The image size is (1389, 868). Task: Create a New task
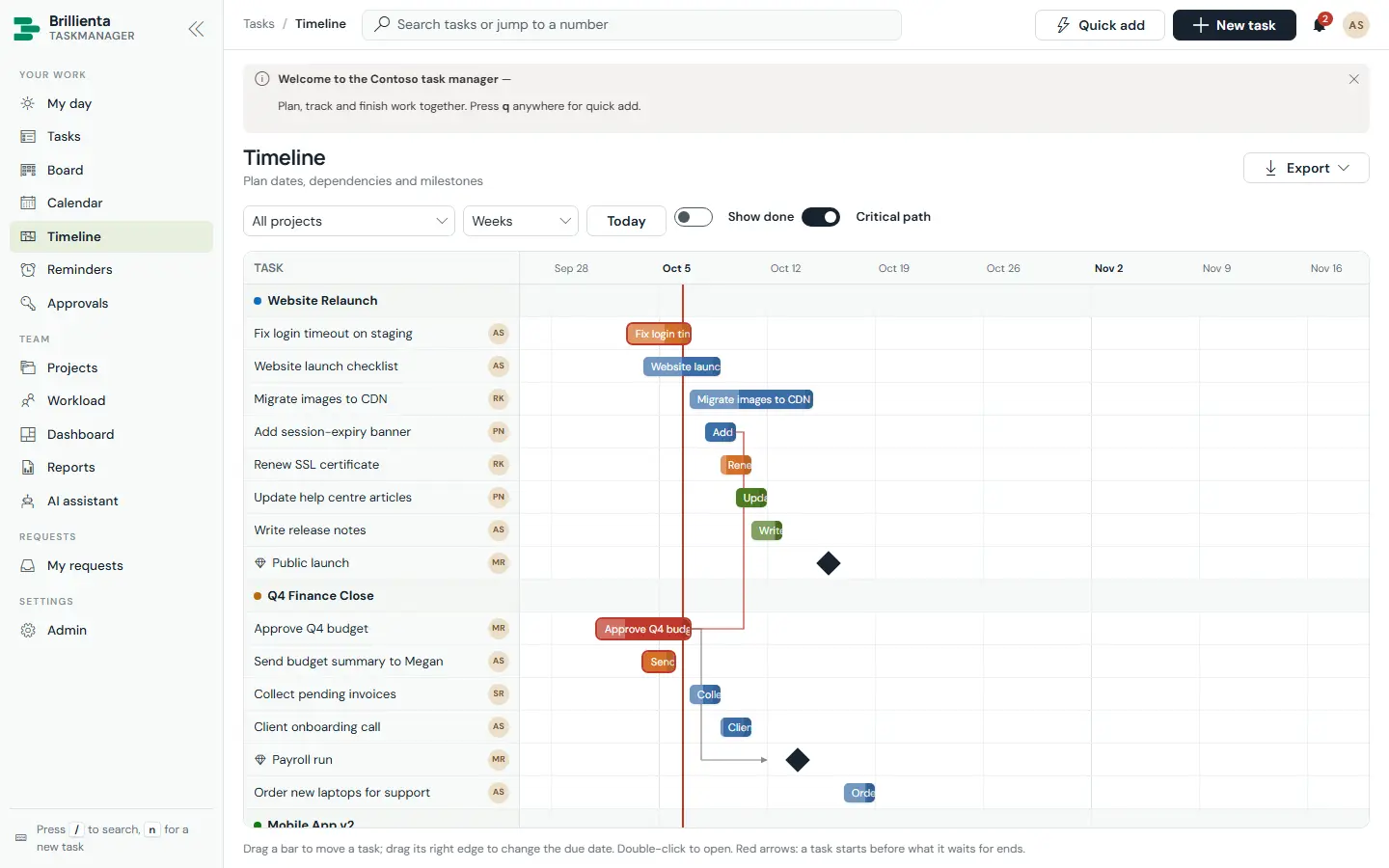(1235, 25)
